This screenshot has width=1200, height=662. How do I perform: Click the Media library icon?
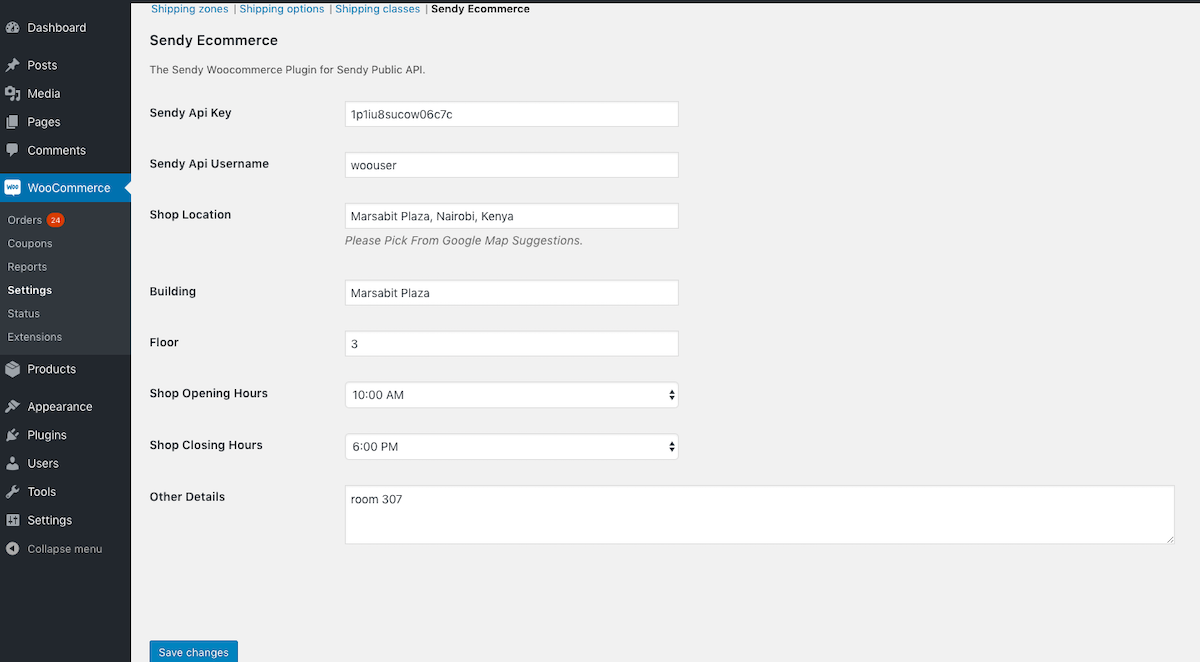pos(13,94)
